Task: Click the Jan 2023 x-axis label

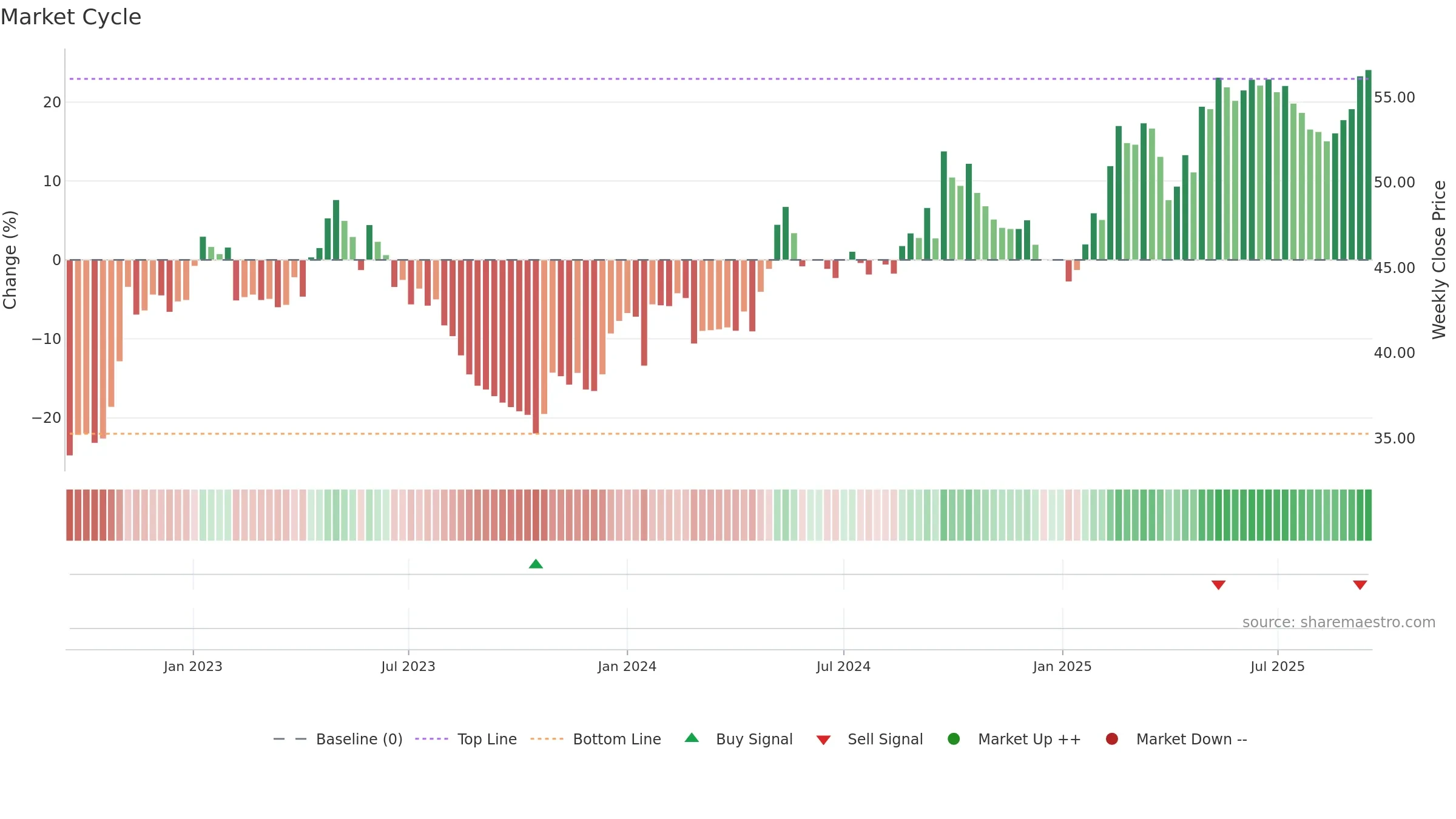Action: point(193,667)
